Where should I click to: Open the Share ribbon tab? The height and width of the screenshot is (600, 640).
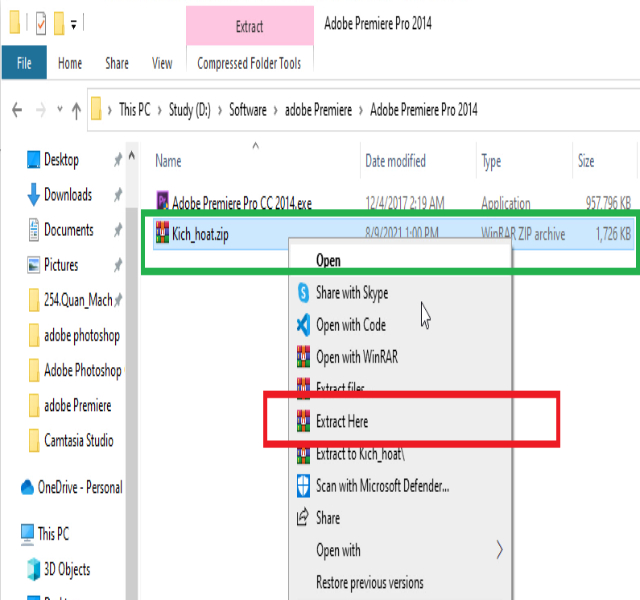pos(117,63)
